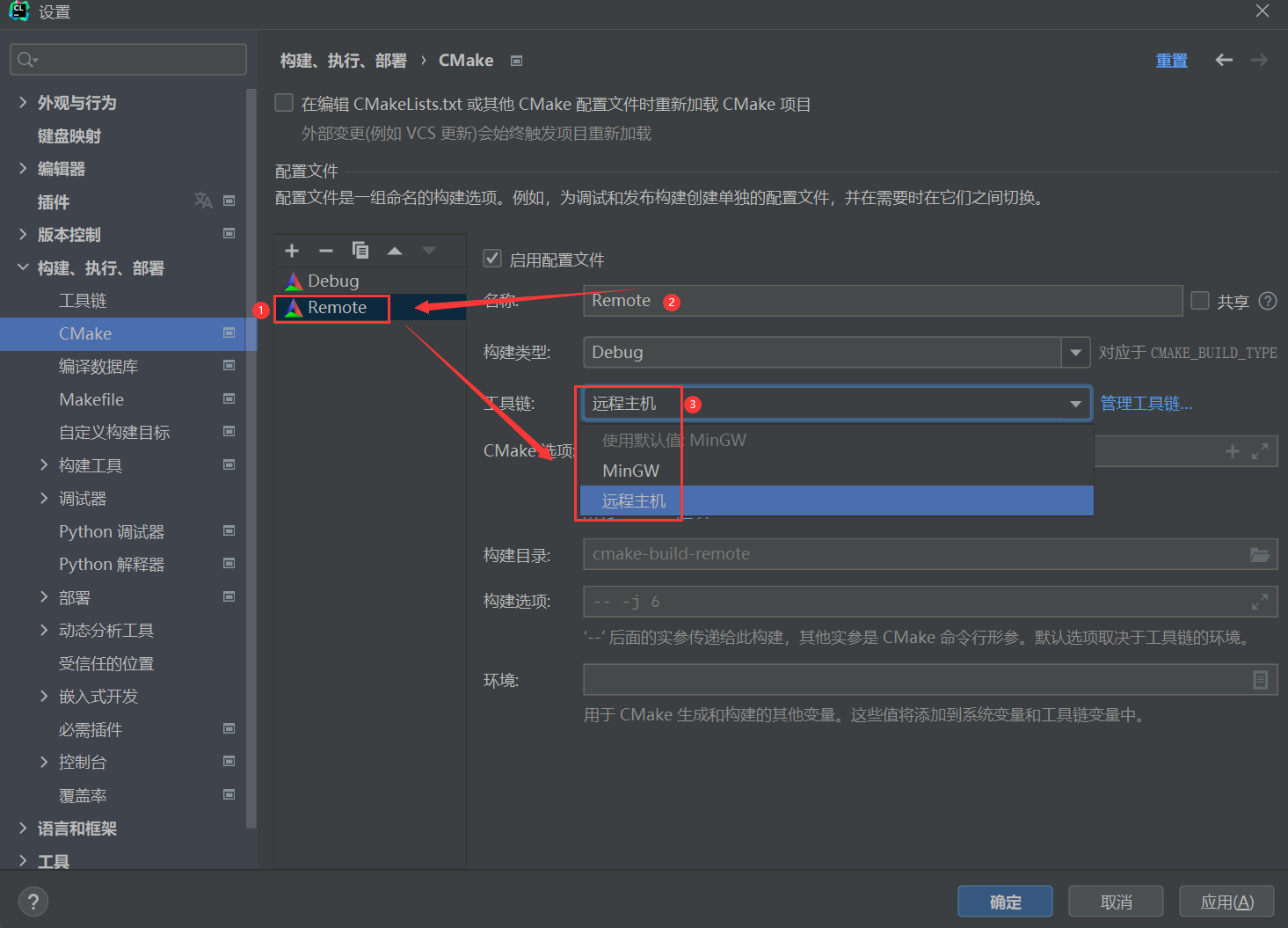
Task: Open Python 调试器 settings page
Action: [x=112, y=531]
